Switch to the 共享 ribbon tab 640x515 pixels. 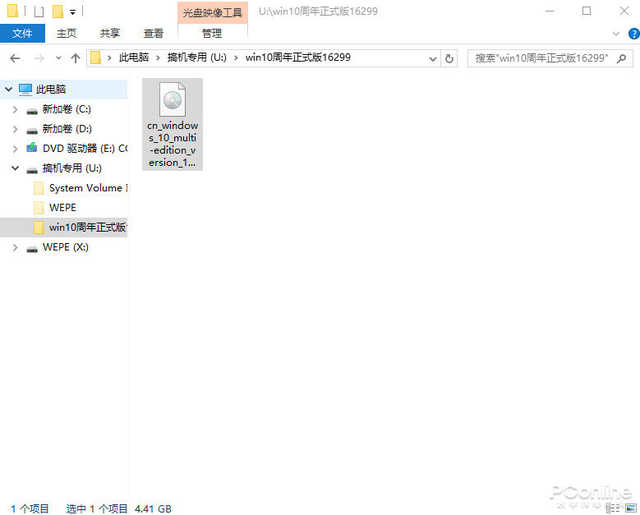(x=110, y=33)
